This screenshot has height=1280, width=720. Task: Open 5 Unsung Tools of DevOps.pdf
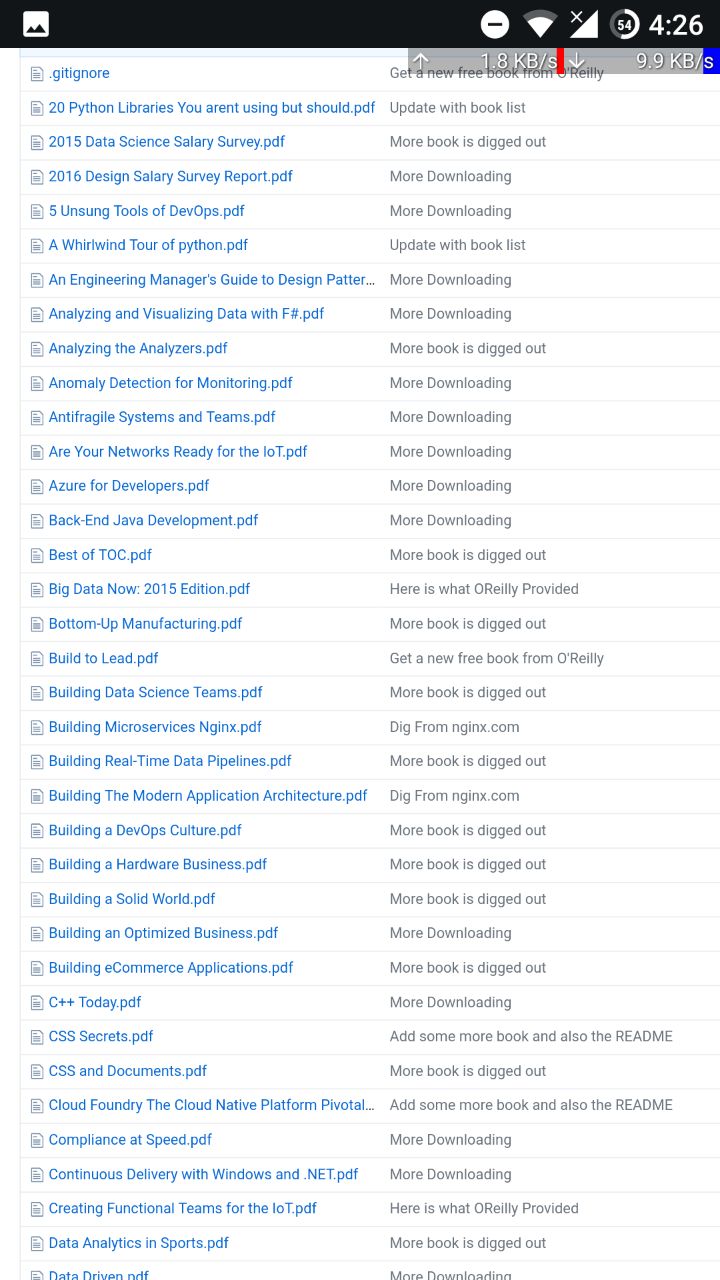click(x=146, y=211)
